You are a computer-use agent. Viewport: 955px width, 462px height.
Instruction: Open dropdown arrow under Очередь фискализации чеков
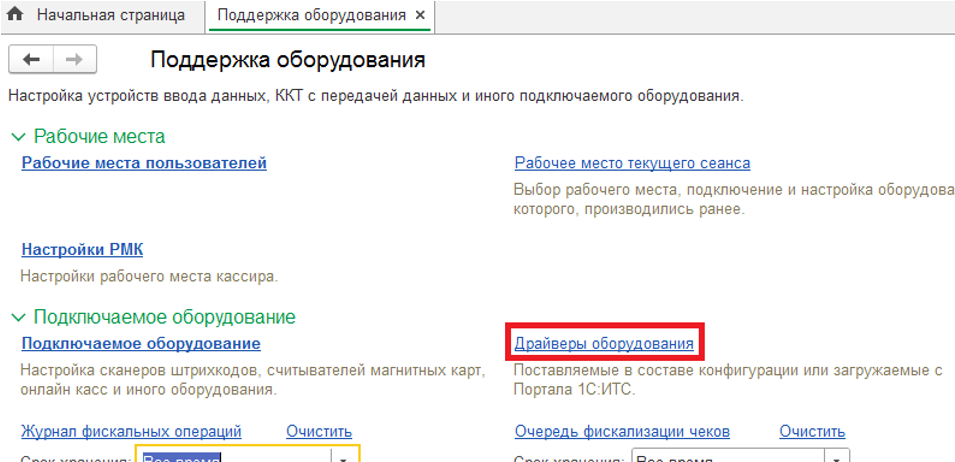(x=837, y=456)
